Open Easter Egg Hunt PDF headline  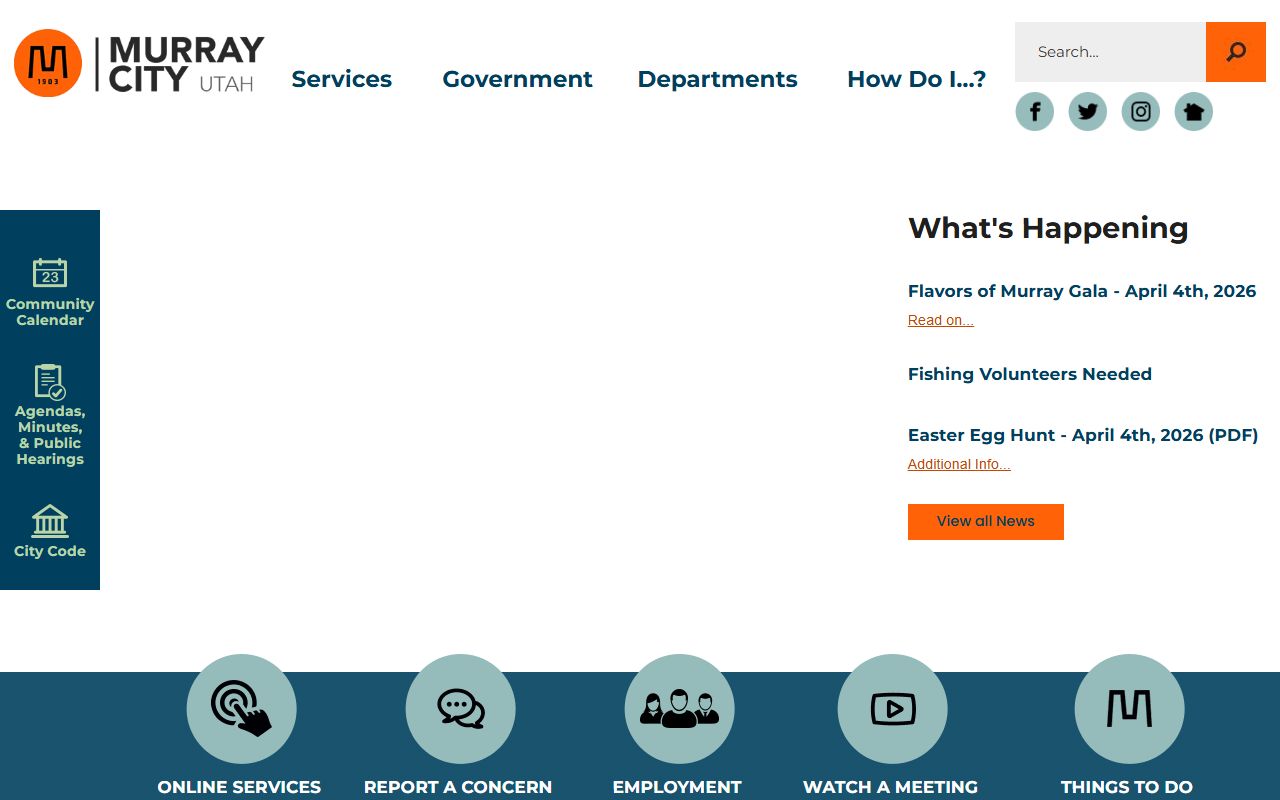(1083, 435)
